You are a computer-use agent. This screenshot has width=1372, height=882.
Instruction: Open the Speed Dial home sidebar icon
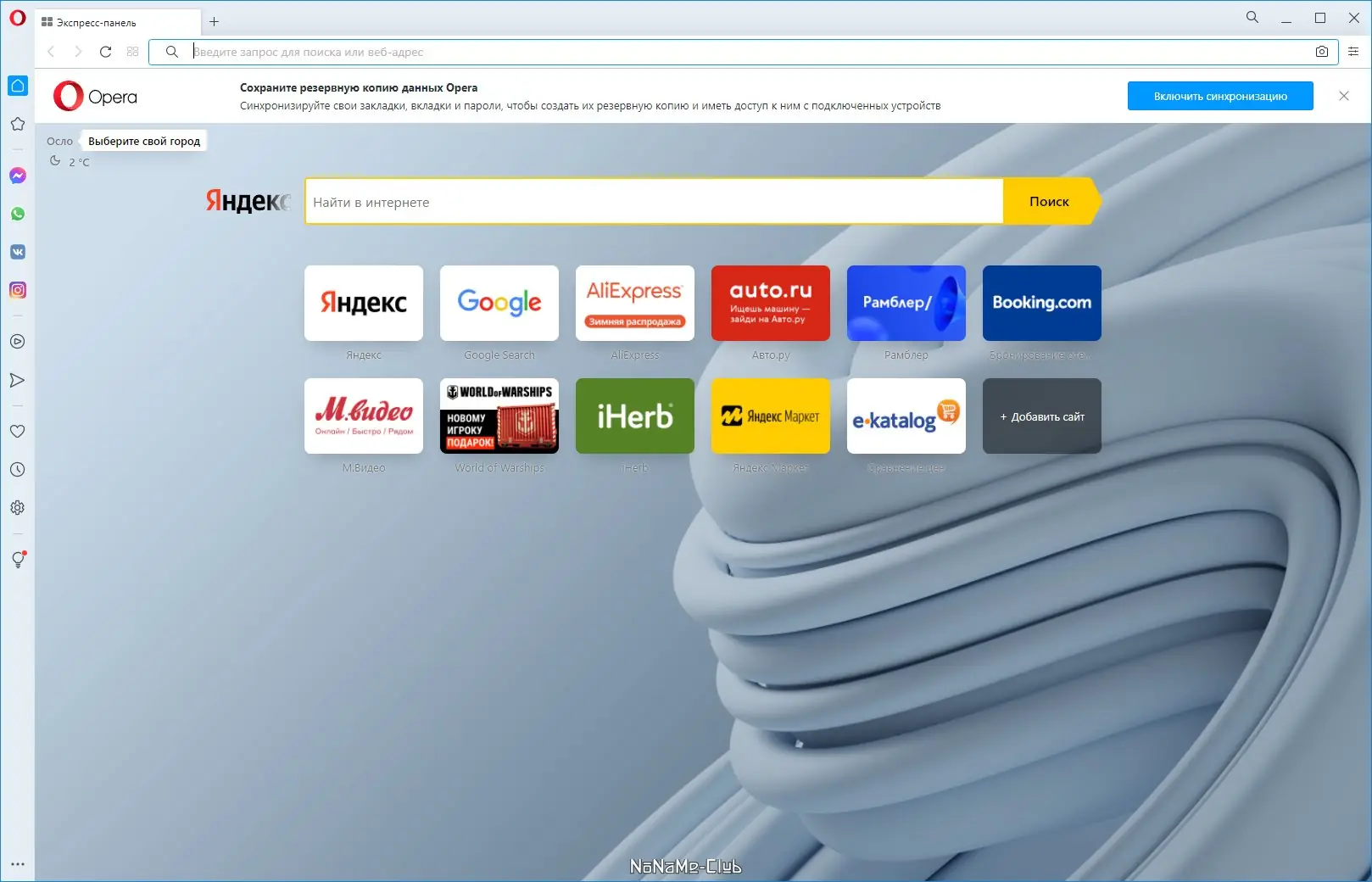coord(18,86)
